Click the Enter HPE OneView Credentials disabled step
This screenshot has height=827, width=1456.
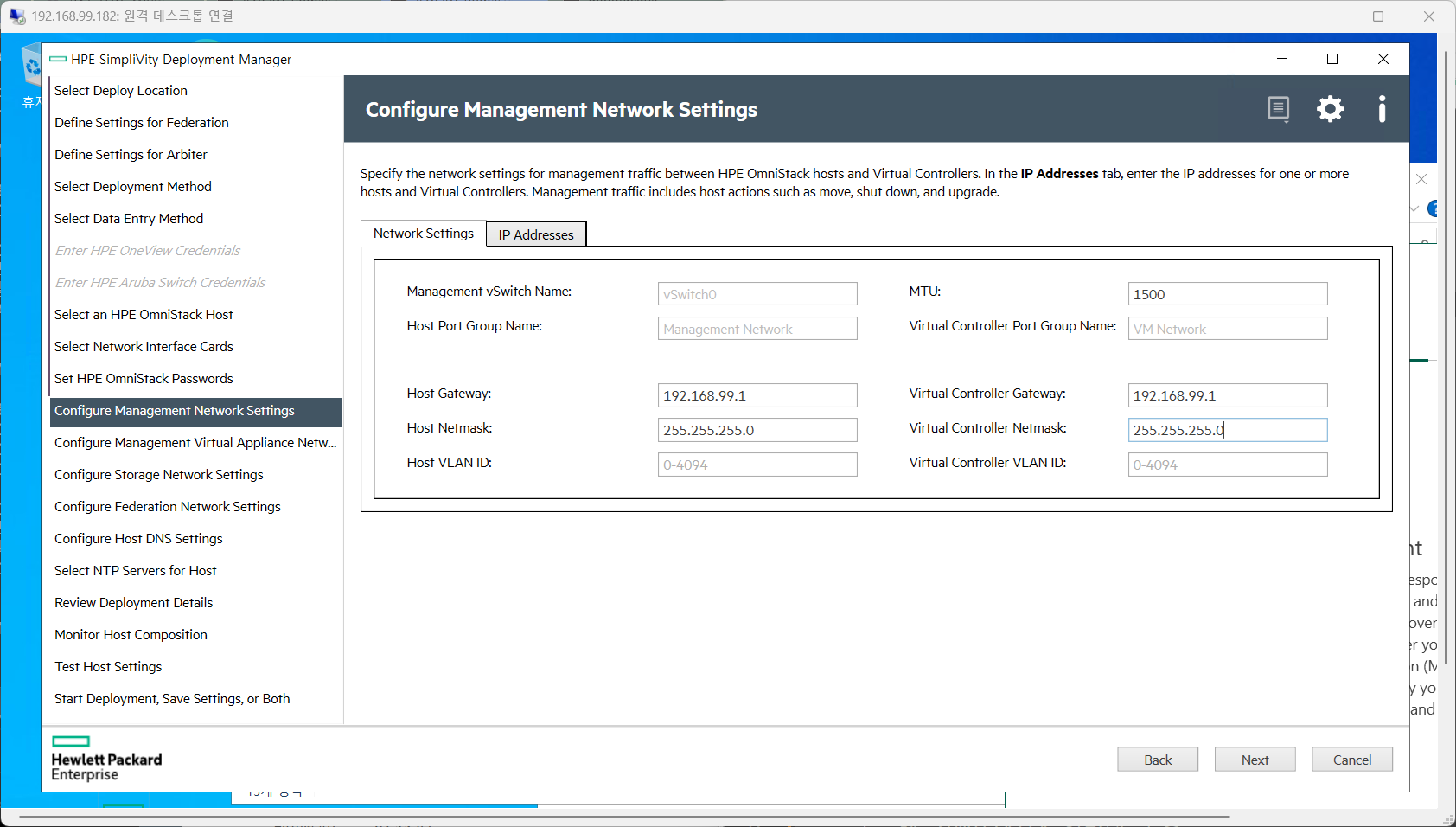pos(148,251)
